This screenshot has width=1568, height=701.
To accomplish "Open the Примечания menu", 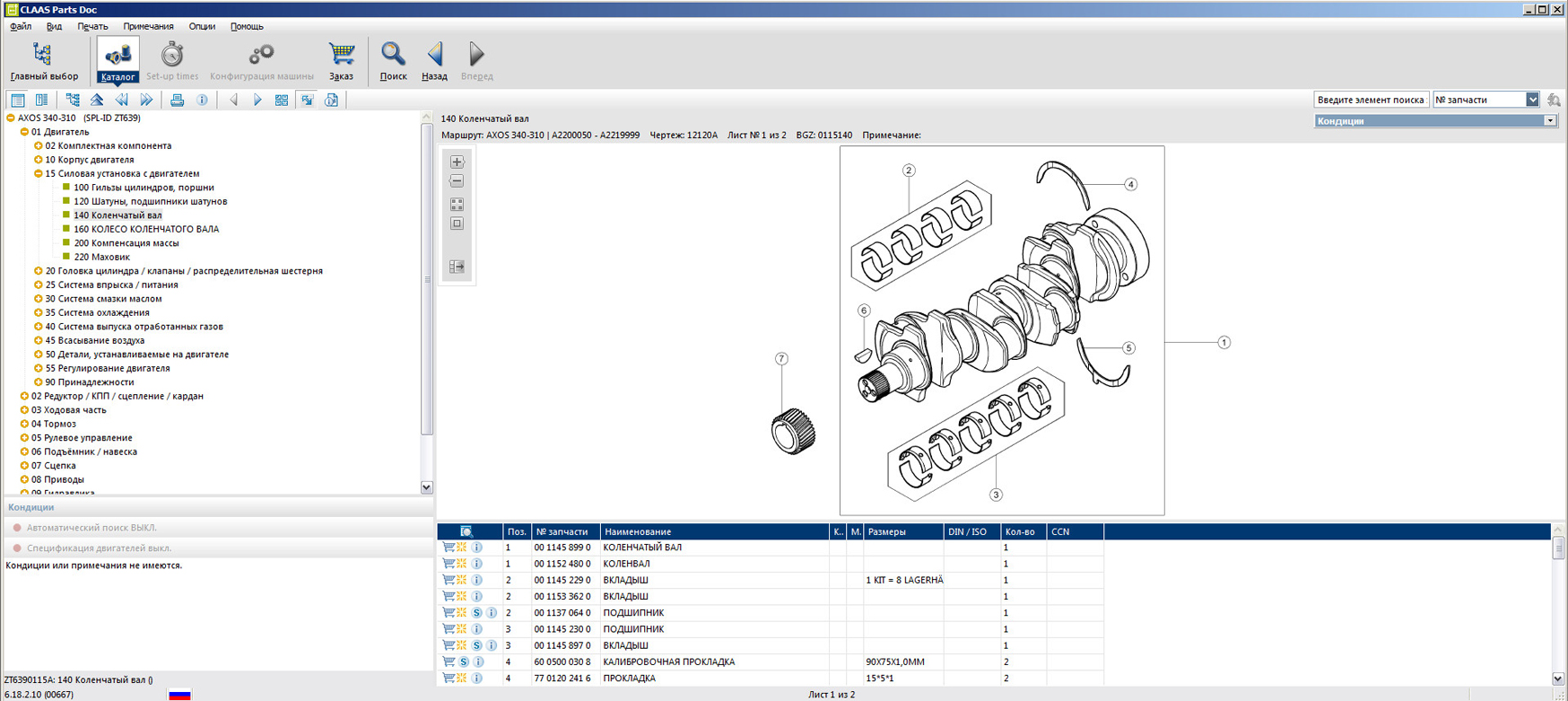I will pos(148,27).
